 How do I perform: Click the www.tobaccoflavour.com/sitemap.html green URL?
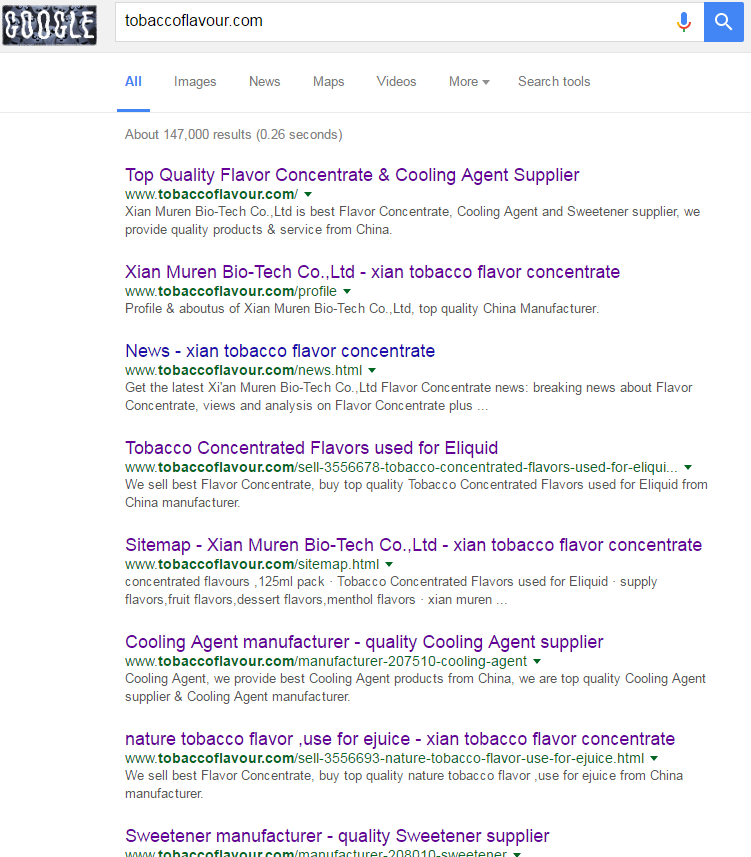coord(252,564)
